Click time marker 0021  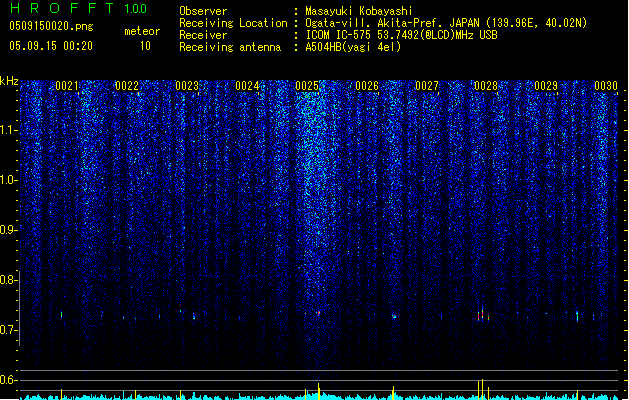[x=67, y=86]
